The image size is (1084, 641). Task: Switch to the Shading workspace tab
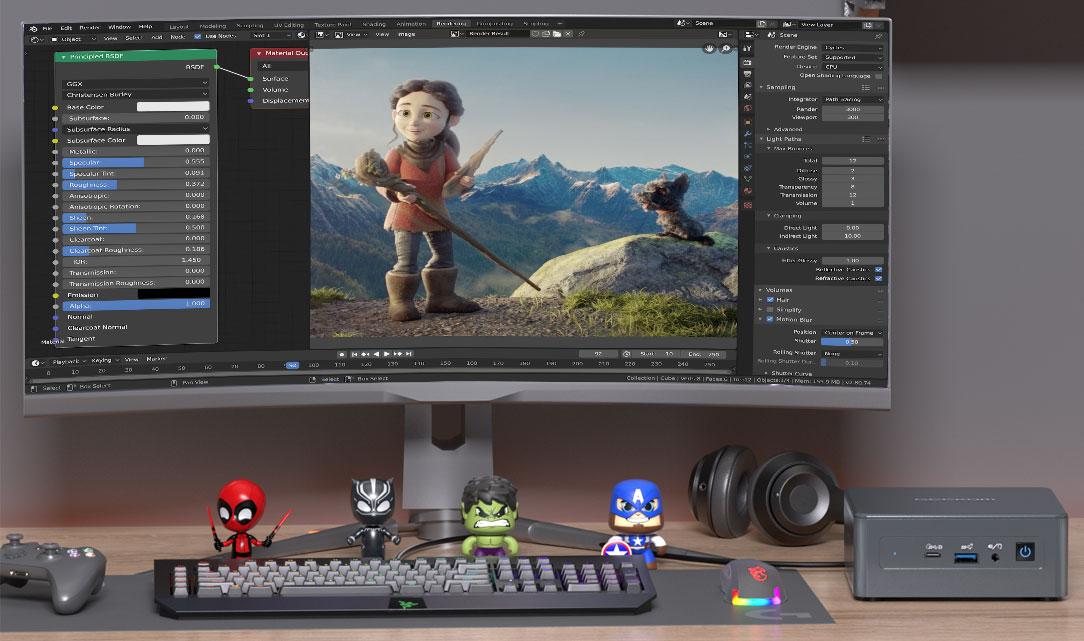tap(374, 22)
